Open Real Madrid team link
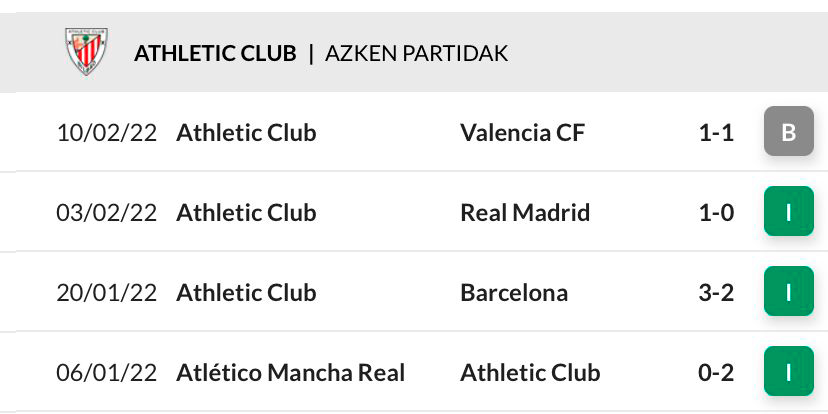 (x=525, y=212)
